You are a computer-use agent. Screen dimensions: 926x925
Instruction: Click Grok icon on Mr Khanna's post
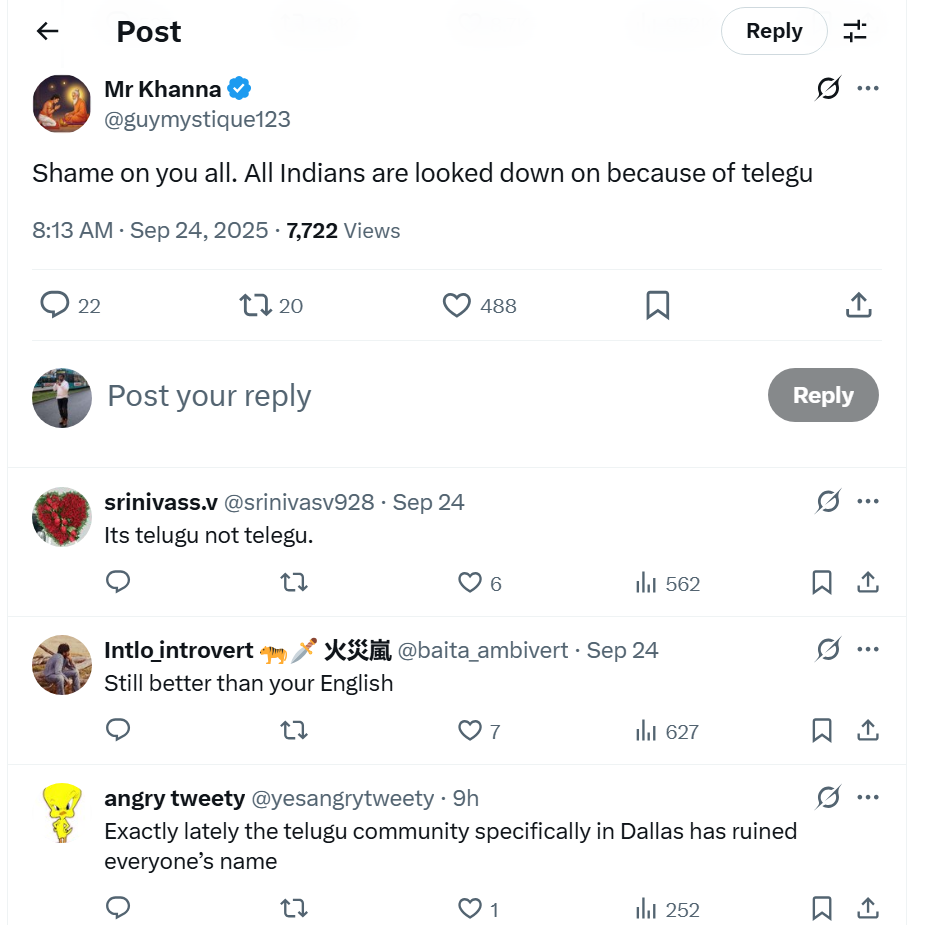point(828,89)
